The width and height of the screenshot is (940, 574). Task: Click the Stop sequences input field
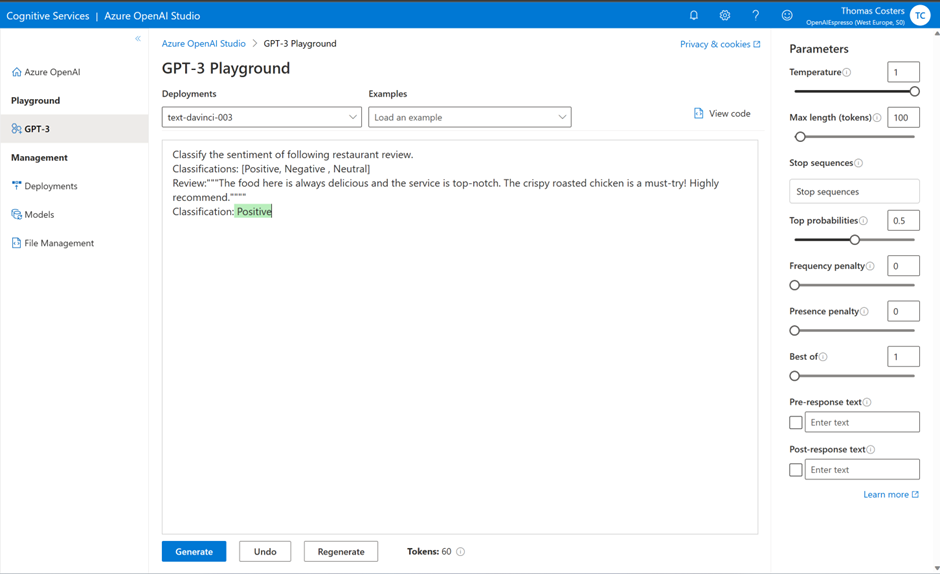854,191
